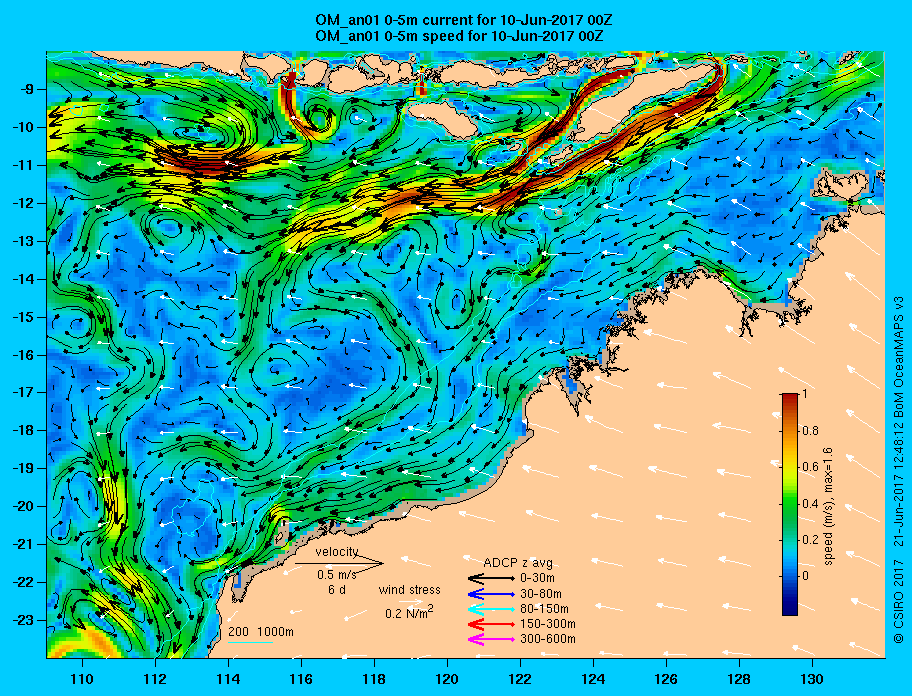Click the color bar tick label '0.4'
Screen dimensions: 912x696
(810, 504)
